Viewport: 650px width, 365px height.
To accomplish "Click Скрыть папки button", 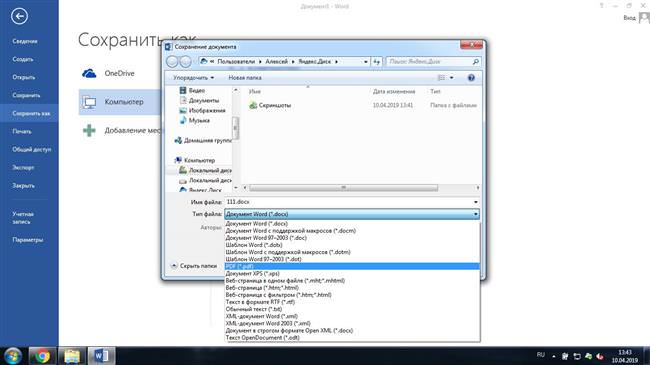I will [x=194, y=265].
